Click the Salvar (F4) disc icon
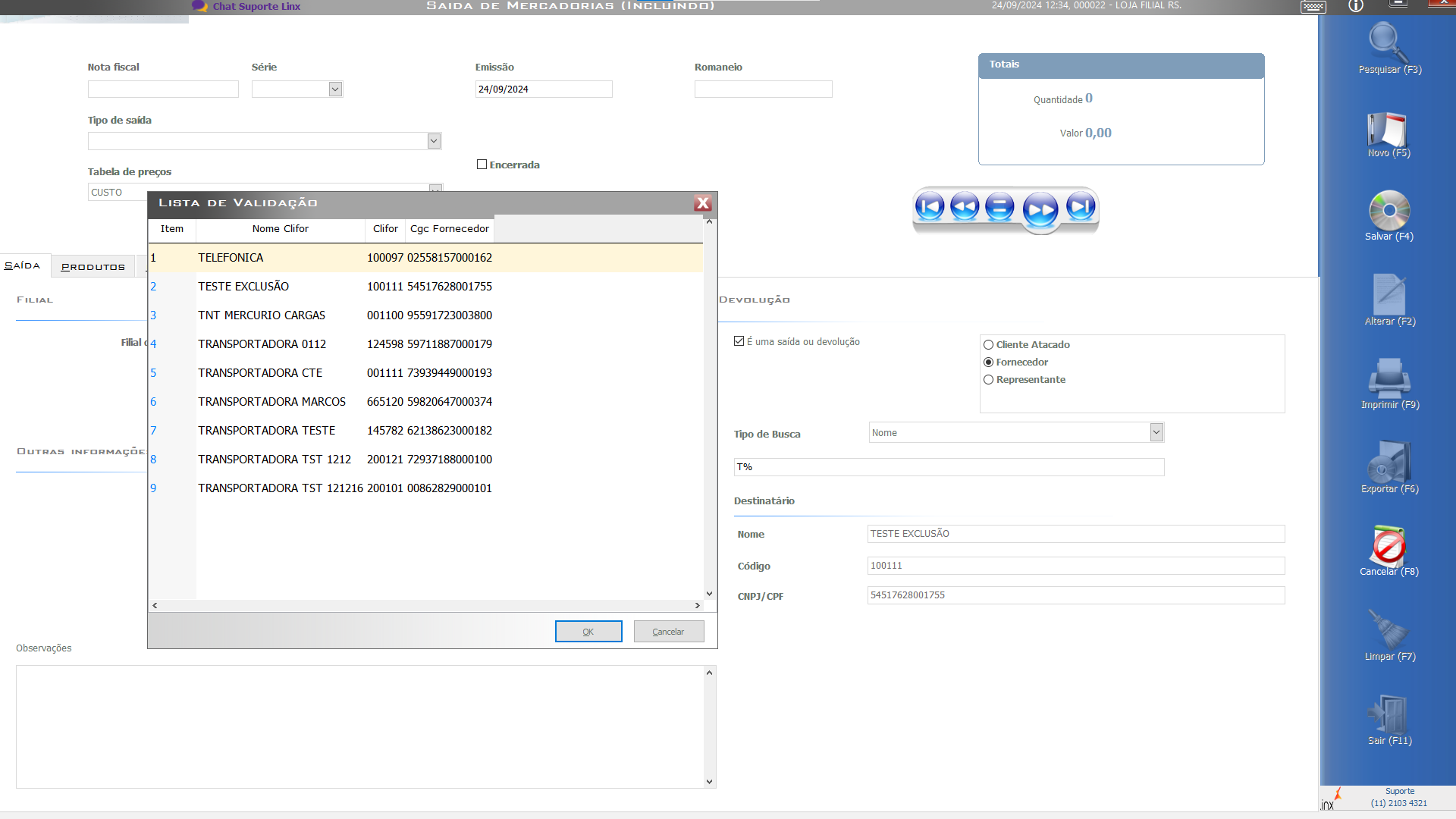The height and width of the screenshot is (819, 1456). click(1389, 211)
